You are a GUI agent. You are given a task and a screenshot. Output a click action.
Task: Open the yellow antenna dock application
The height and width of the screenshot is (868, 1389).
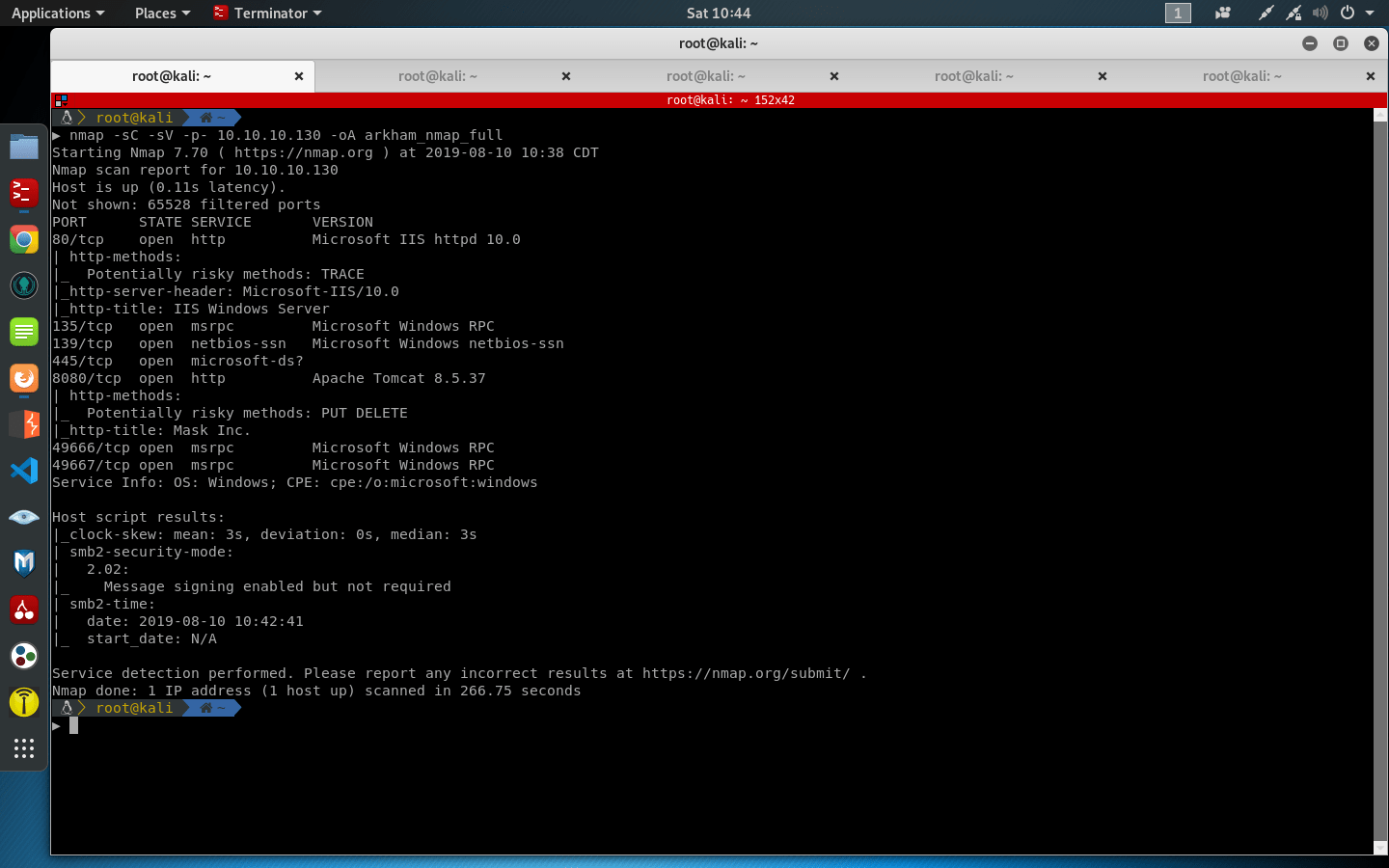coord(24,702)
